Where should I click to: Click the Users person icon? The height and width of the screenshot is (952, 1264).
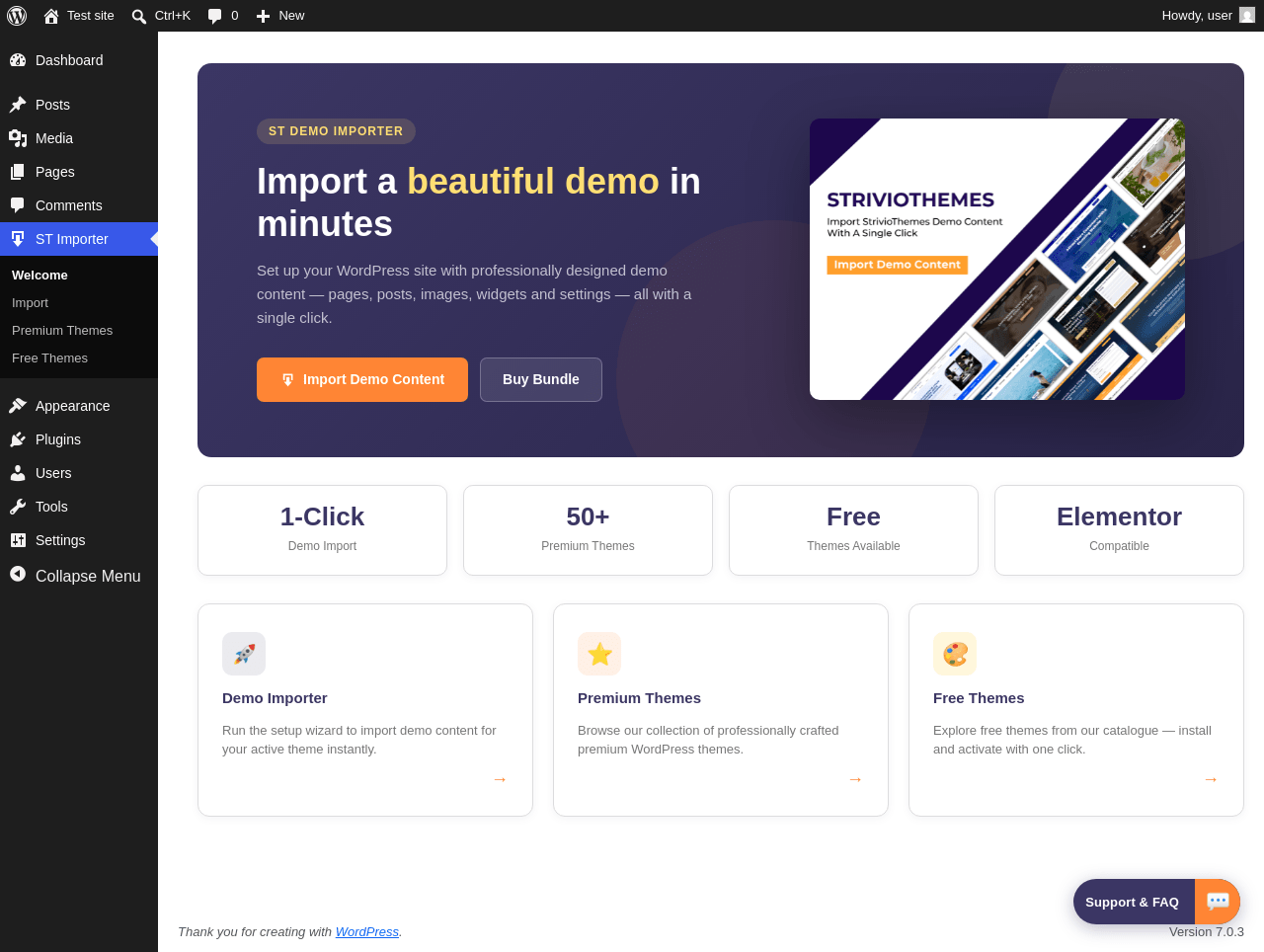[x=18, y=473]
